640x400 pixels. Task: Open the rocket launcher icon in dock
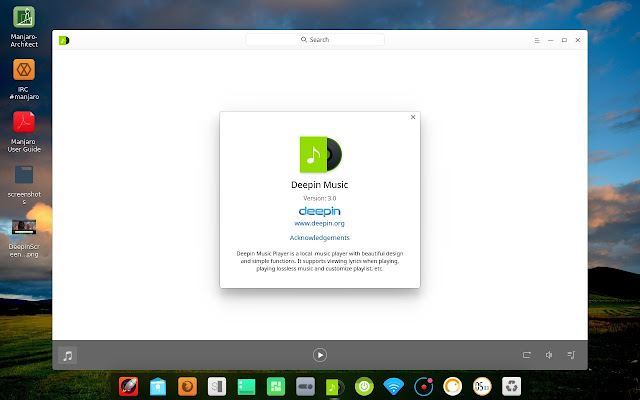pos(129,386)
